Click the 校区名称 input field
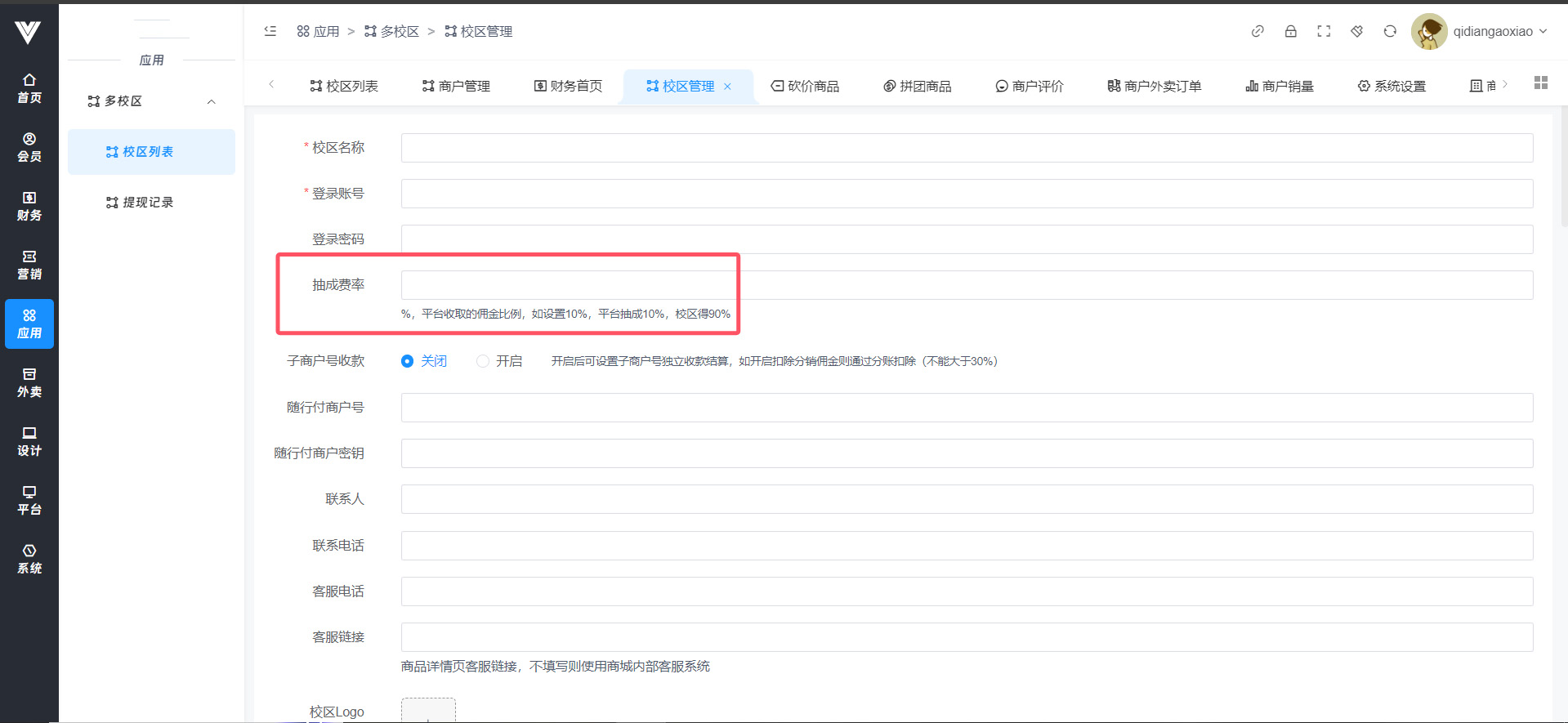The height and width of the screenshot is (723, 1568). coord(966,148)
